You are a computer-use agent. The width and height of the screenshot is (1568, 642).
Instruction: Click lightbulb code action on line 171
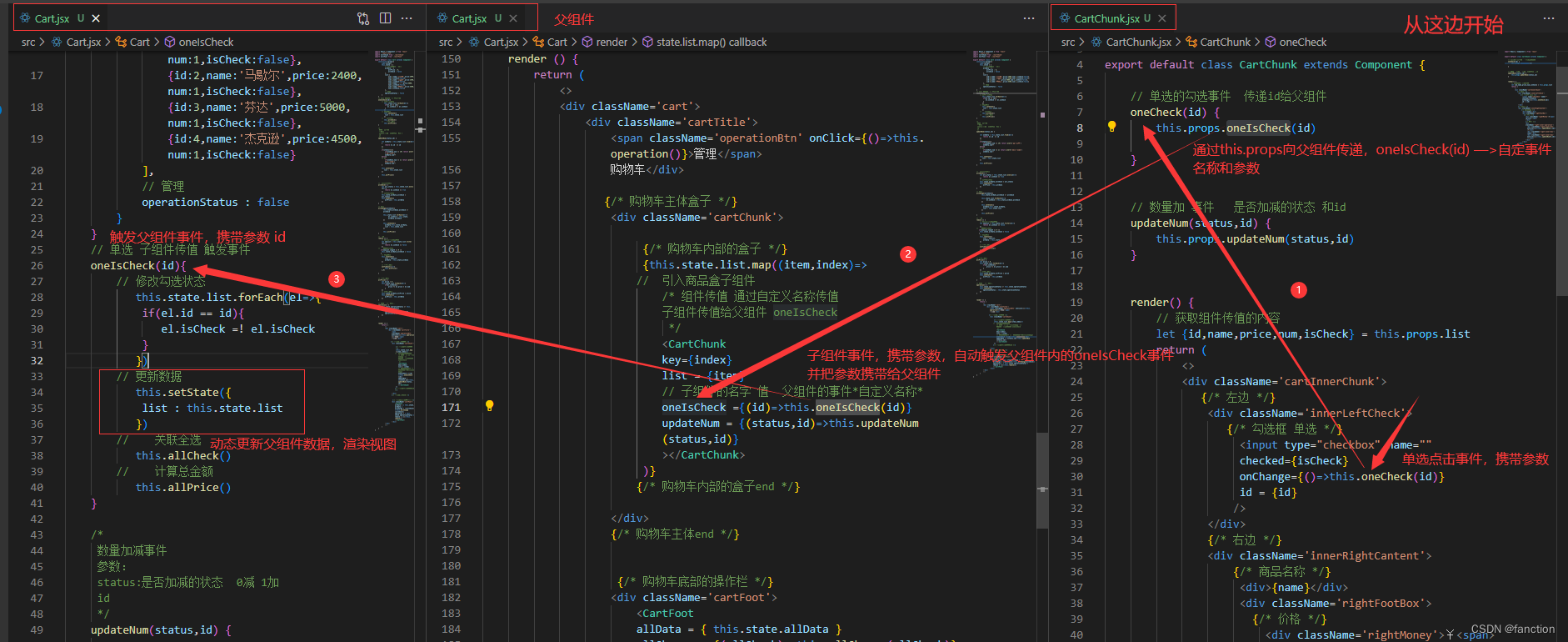490,406
